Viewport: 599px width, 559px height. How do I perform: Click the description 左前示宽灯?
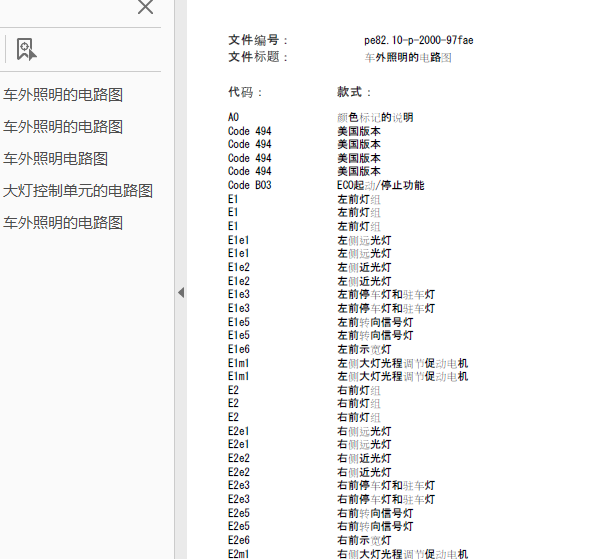364,349
